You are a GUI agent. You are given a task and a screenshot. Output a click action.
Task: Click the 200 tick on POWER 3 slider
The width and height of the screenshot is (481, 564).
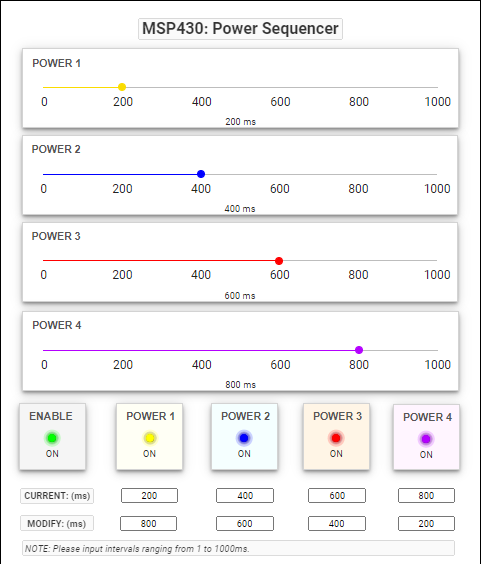tap(122, 275)
